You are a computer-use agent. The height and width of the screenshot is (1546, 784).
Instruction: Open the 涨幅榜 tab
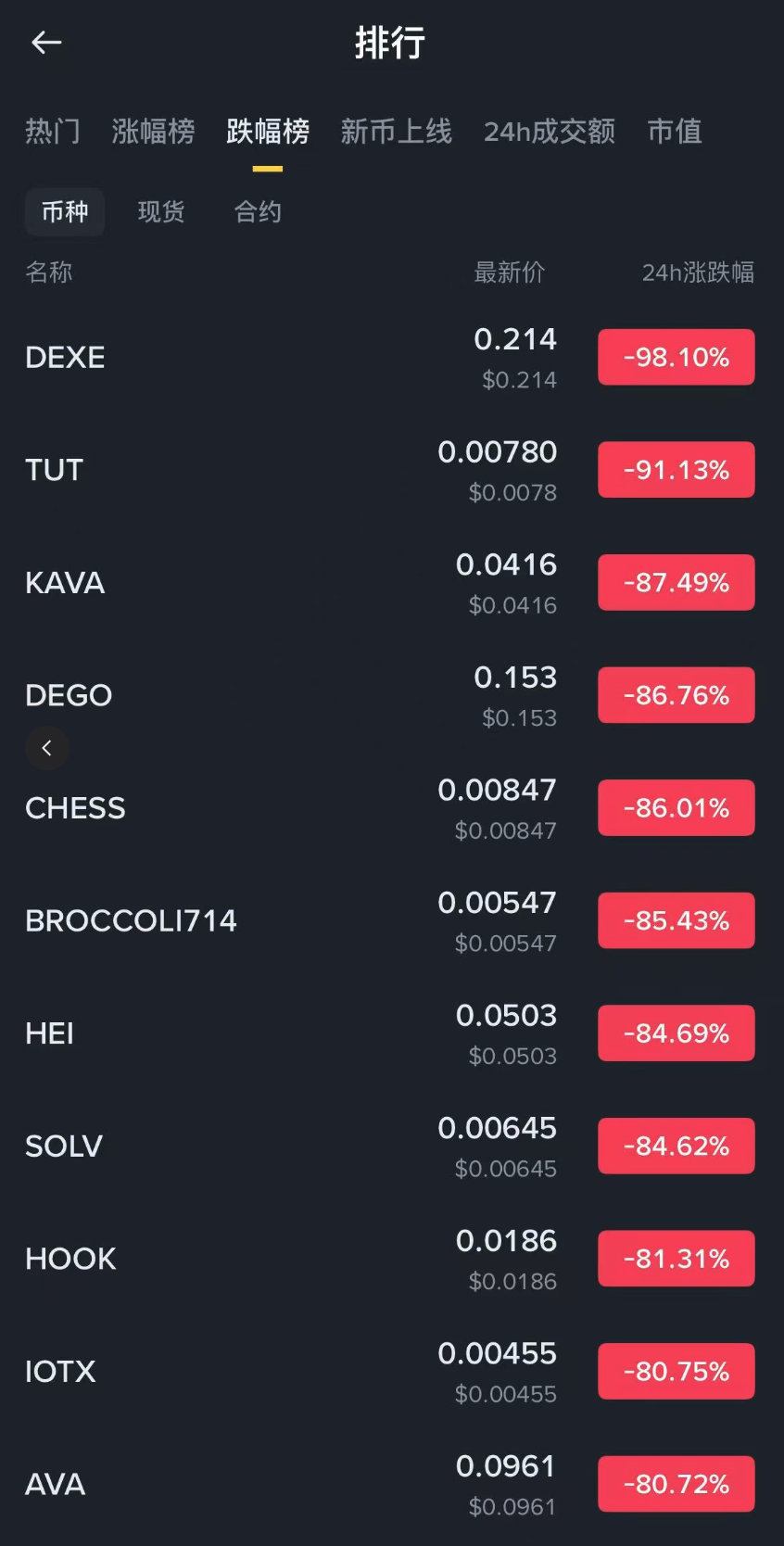click(x=153, y=132)
